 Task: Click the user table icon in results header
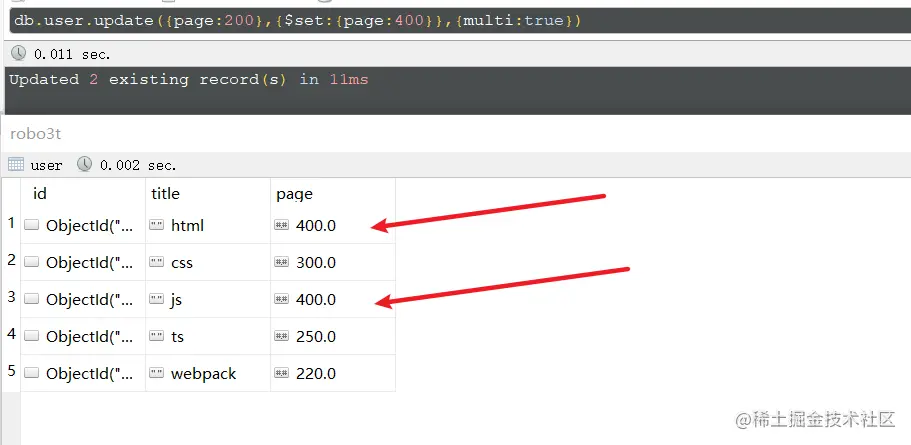[x=16, y=164]
